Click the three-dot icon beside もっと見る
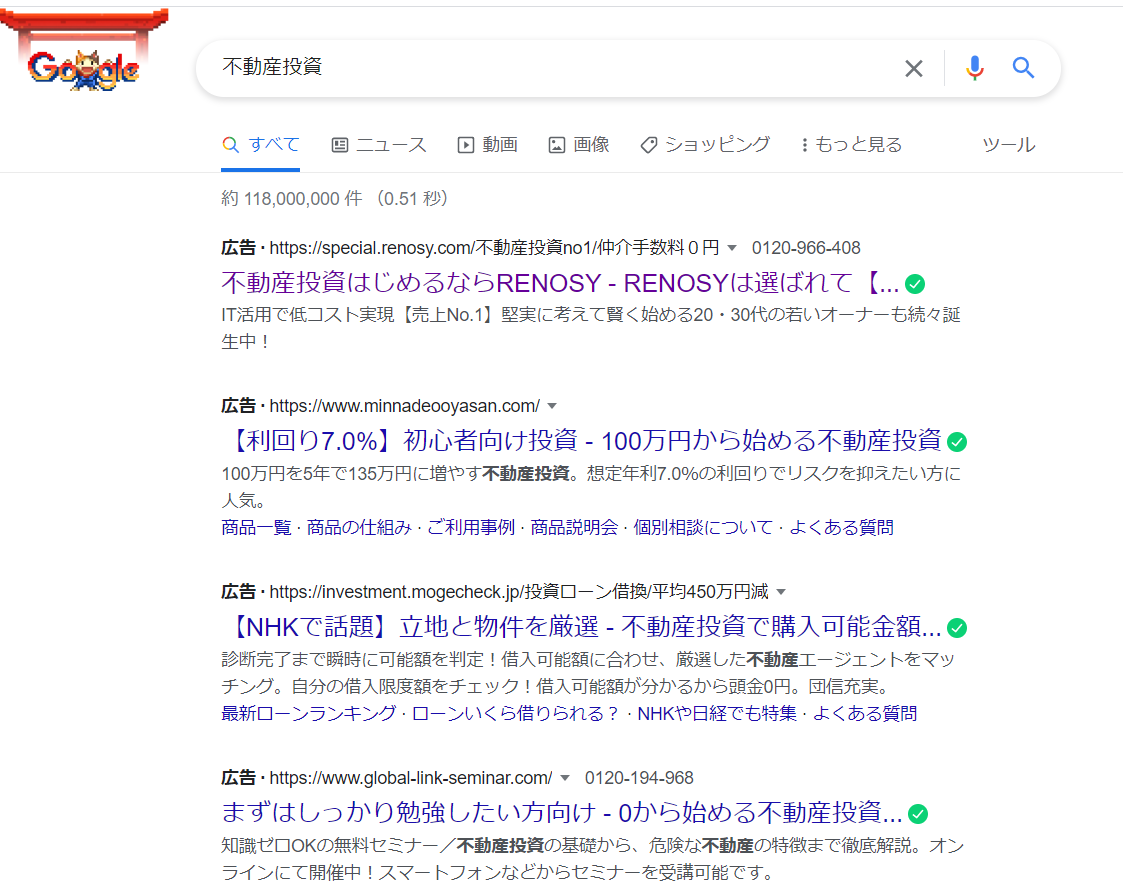Image resolution: width=1123 pixels, height=886 pixels. [x=805, y=145]
